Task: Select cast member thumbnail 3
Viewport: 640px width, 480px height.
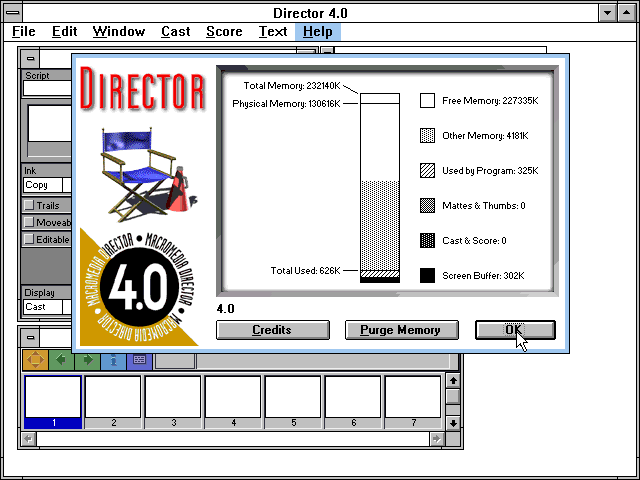Action: coord(173,402)
